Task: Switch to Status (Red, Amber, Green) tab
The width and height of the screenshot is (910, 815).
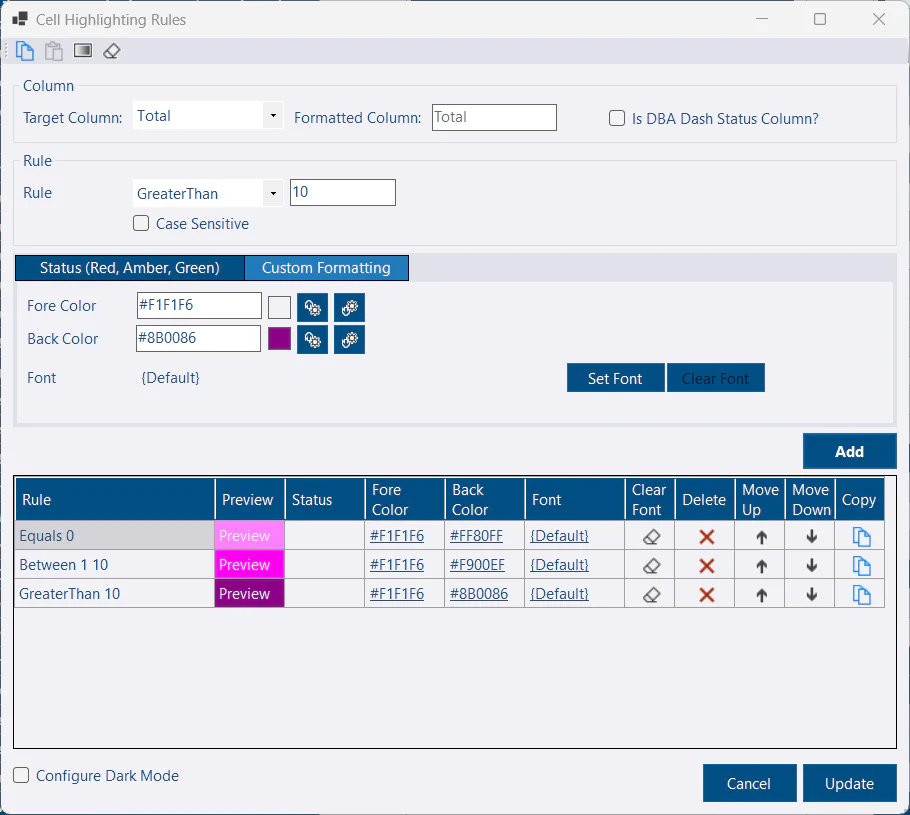Action: coord(129,268)
